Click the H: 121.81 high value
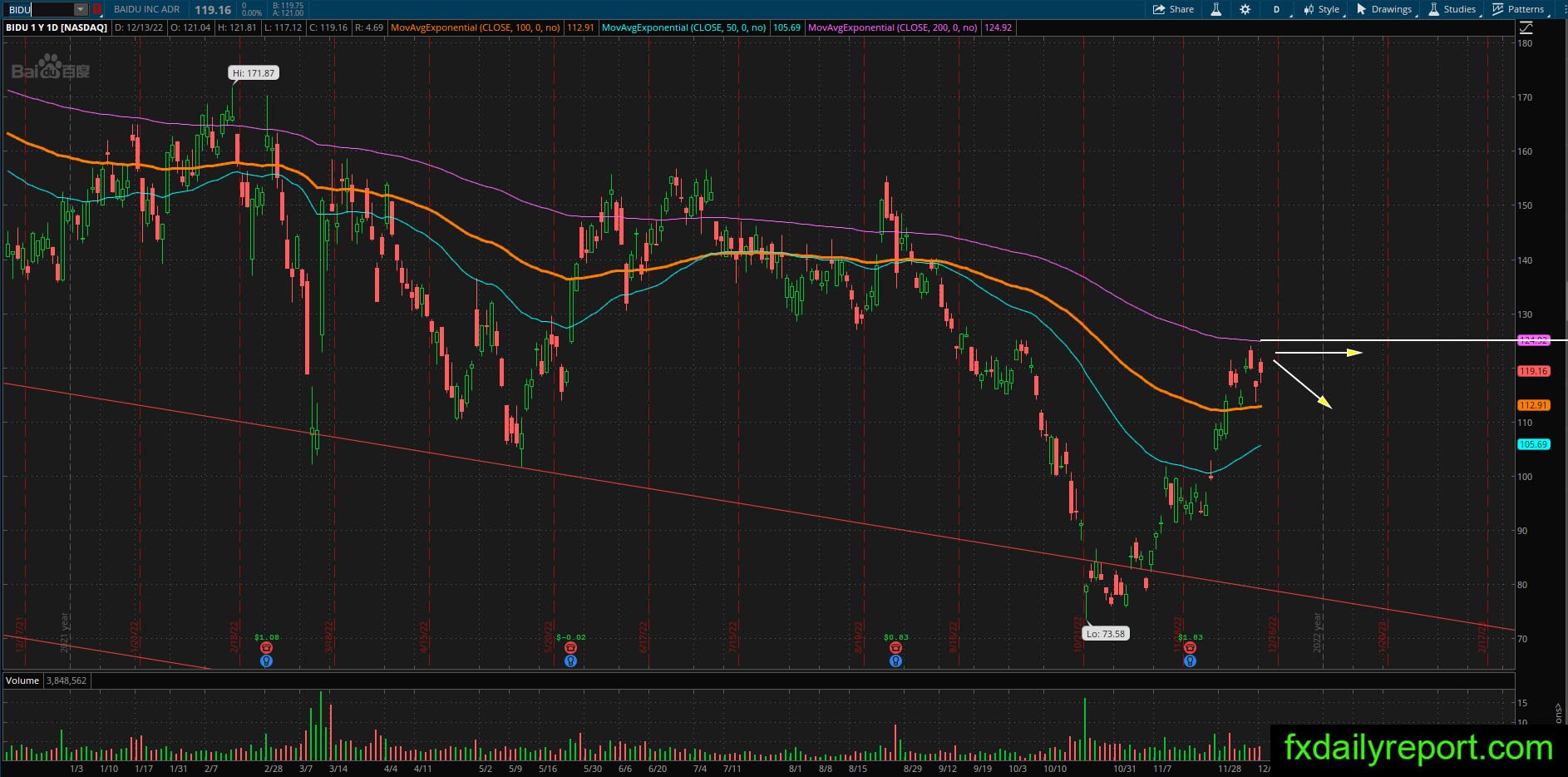The image size is (1568, 777). 237,27
